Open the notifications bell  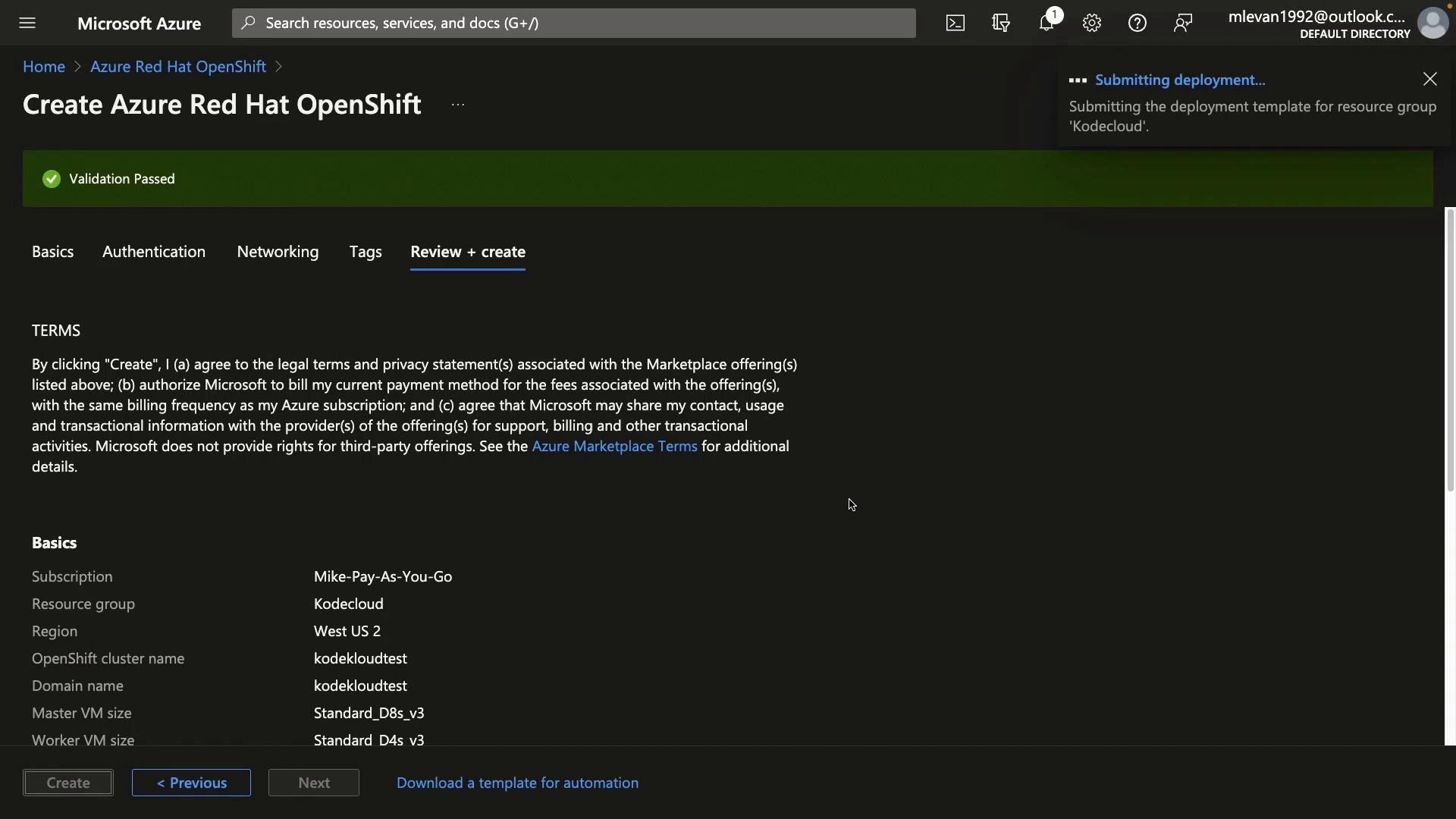pyautogui.click(x=1046, y=23)
